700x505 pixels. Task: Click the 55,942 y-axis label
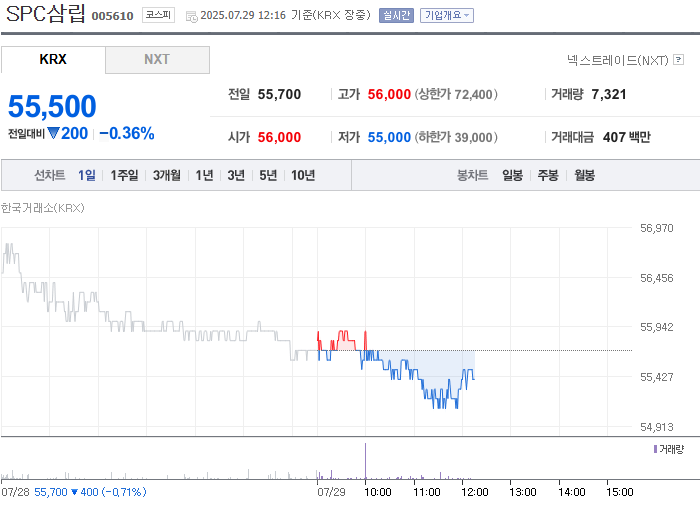[657, 327]
